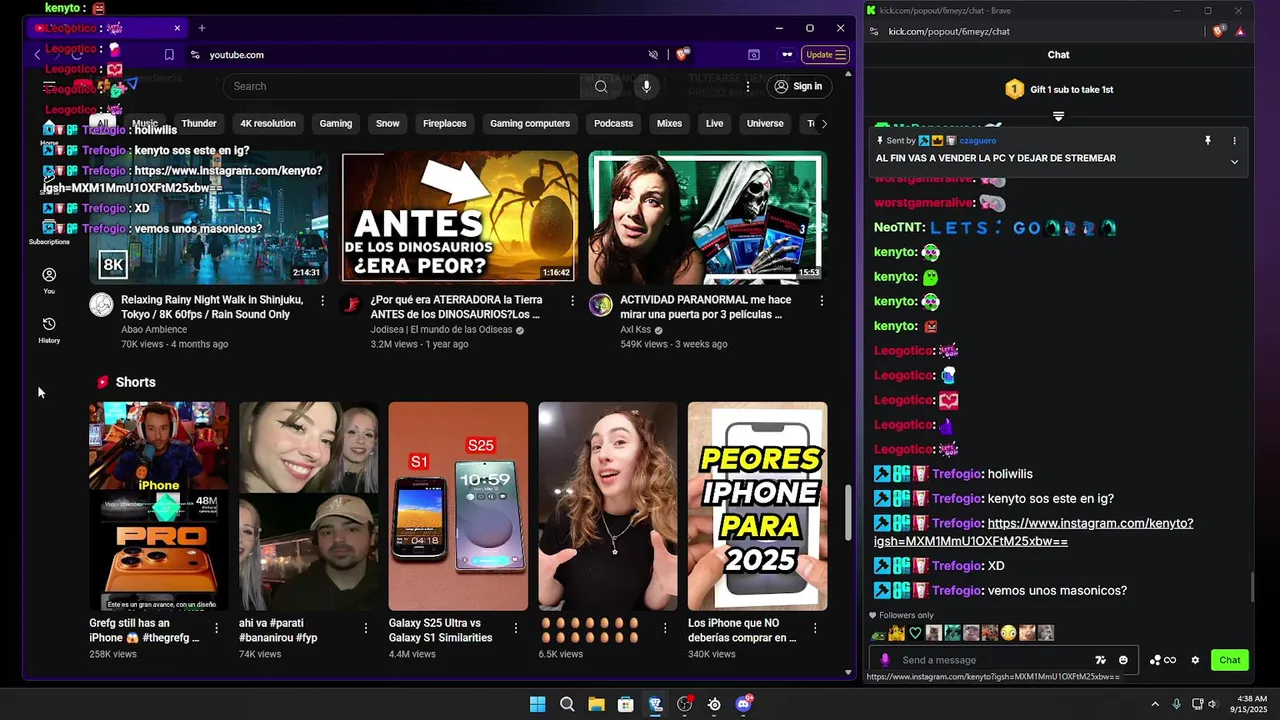This screenshot has height=720, width=1280.
Task: Open the PEORES IPHONE PARA 2025 short
Action: 758,506
